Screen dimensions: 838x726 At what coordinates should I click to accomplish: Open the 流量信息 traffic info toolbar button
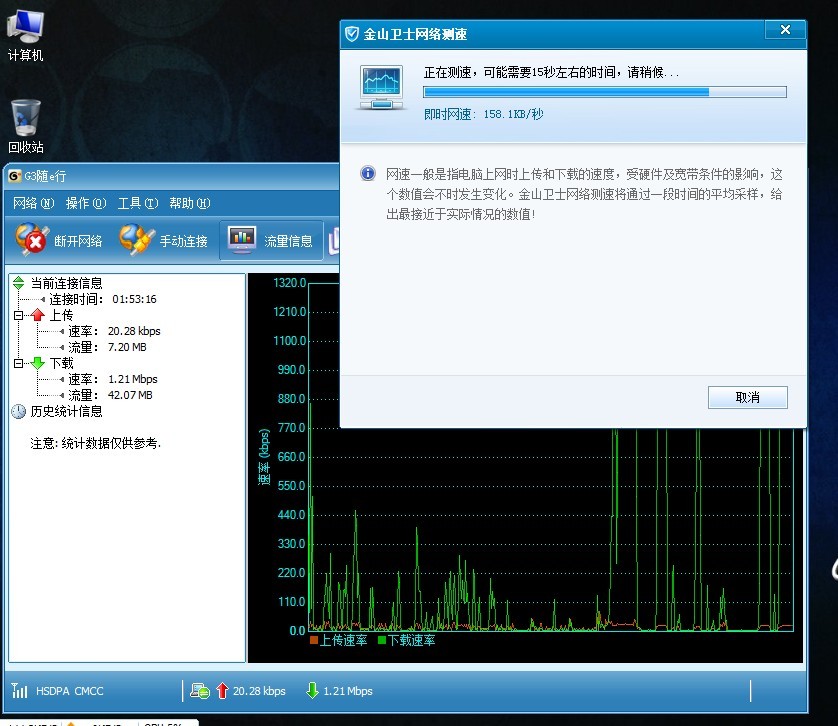coord(271,241)
